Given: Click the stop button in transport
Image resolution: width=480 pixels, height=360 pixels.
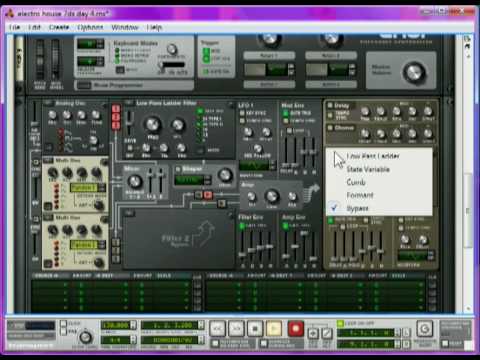Looking at the screenshot, I should pos(255,329).
